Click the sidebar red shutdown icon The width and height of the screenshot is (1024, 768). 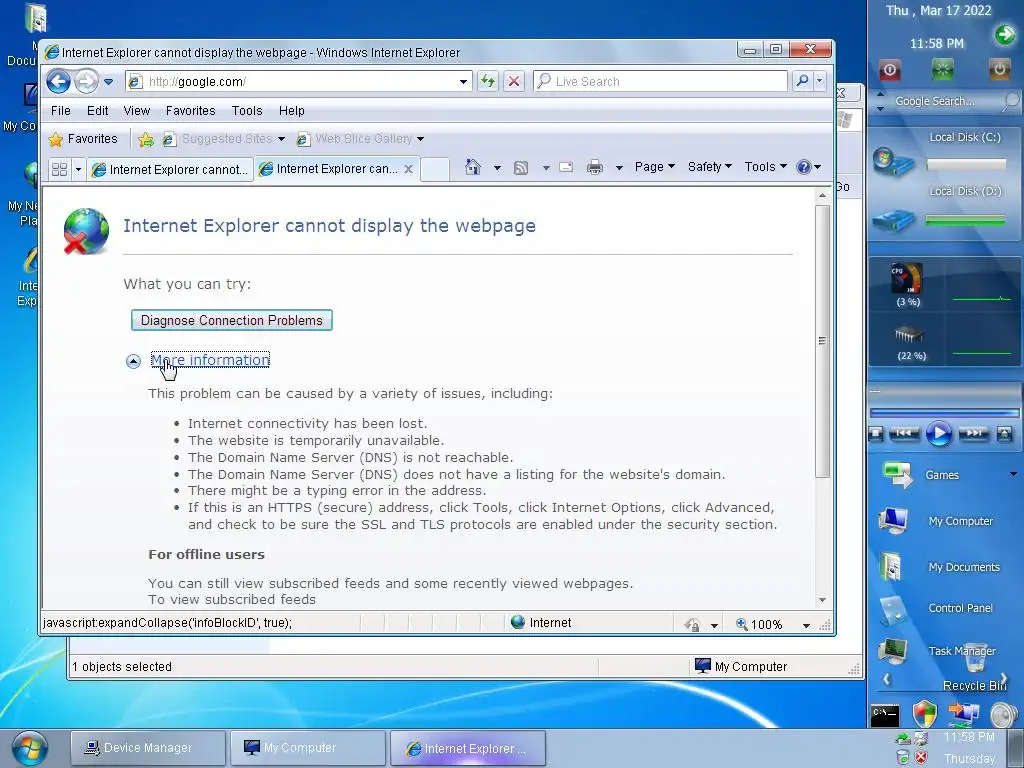[x=889, y=69]
